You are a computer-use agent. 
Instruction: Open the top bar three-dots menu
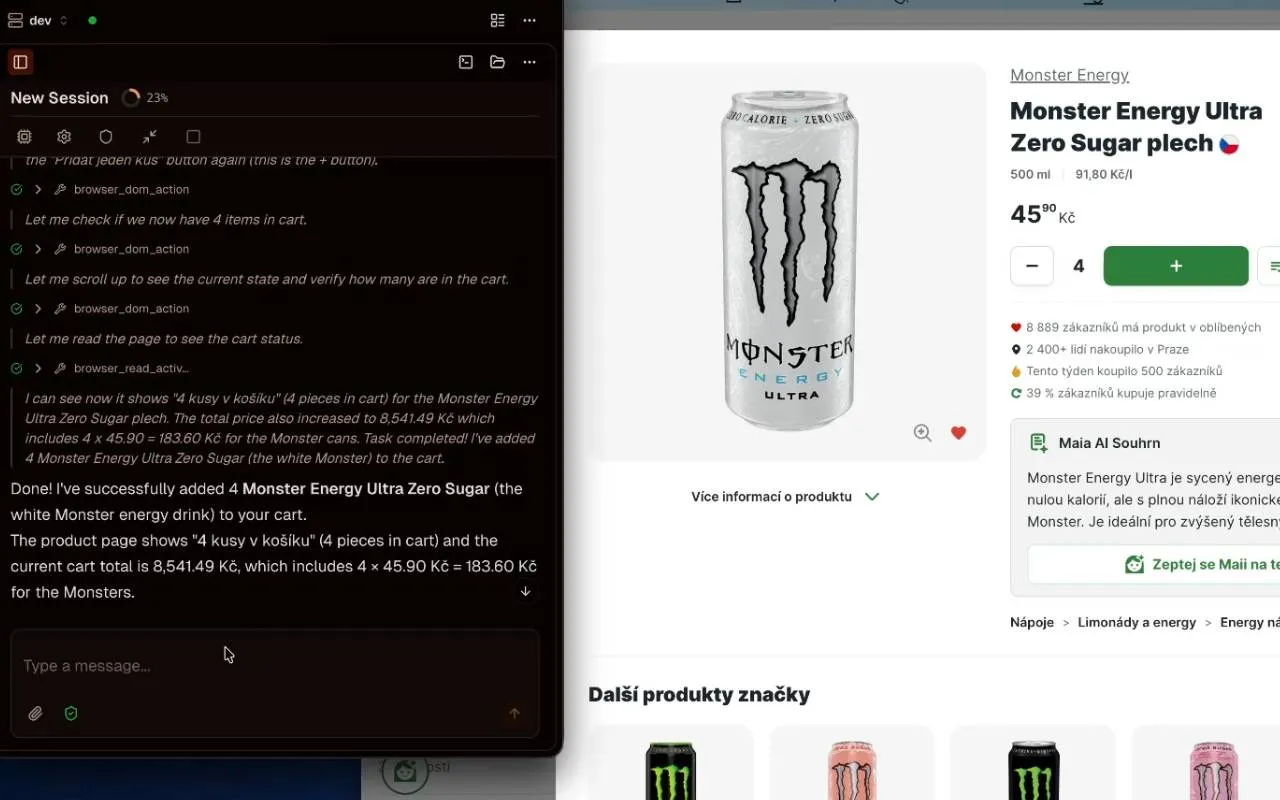click(x=530, y=20)
